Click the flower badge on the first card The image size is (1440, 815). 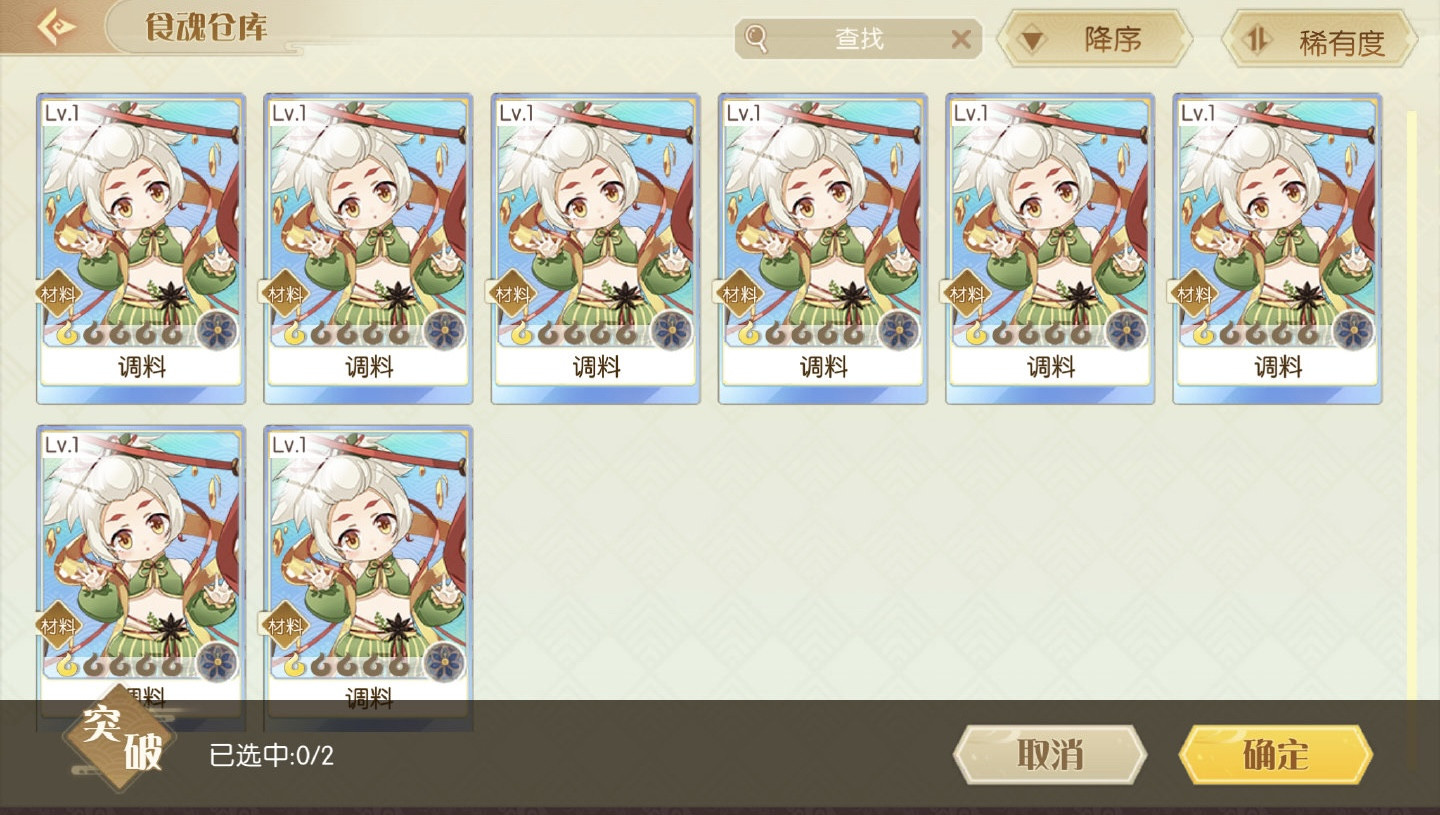[216, 329]
